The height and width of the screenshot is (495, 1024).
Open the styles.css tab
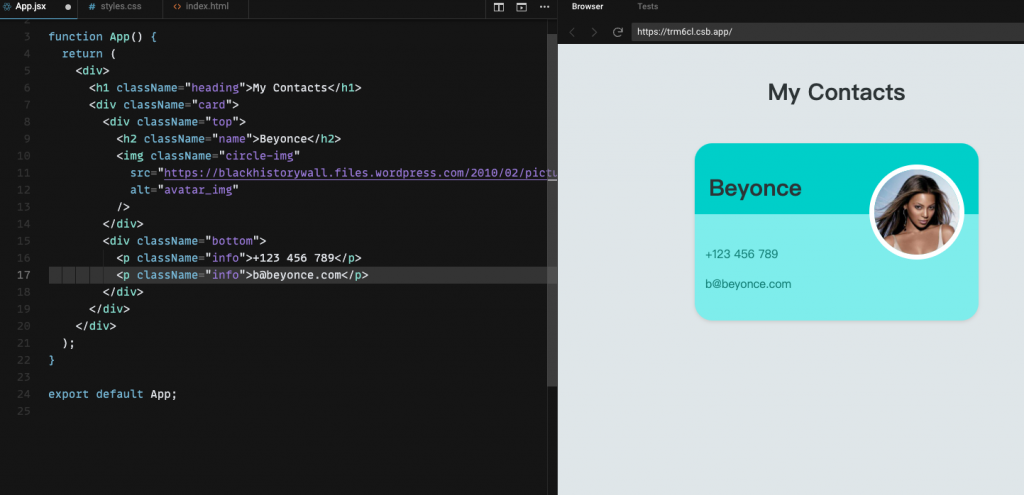point(114,7)
